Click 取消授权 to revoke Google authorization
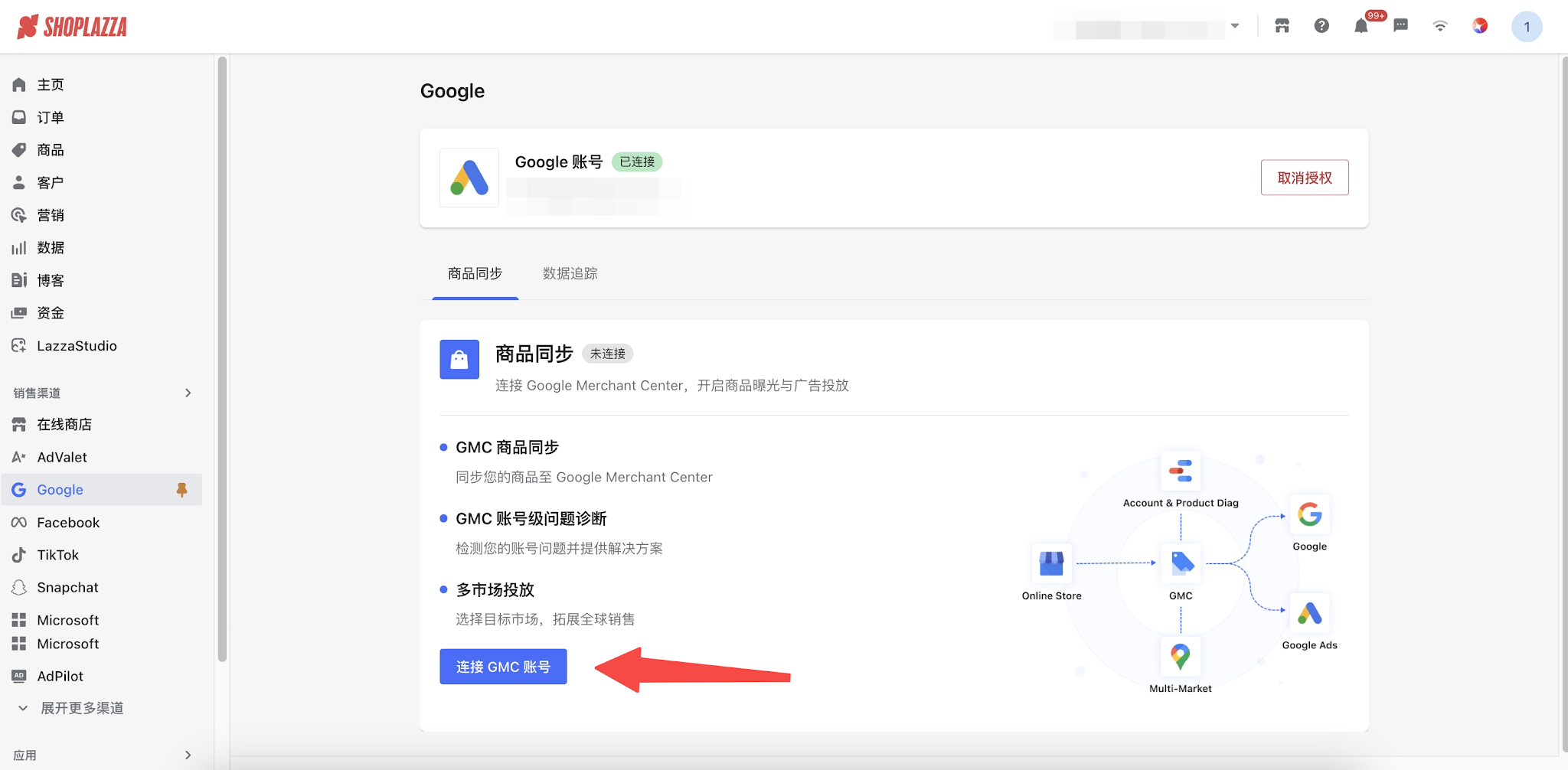 point(1305,178)
